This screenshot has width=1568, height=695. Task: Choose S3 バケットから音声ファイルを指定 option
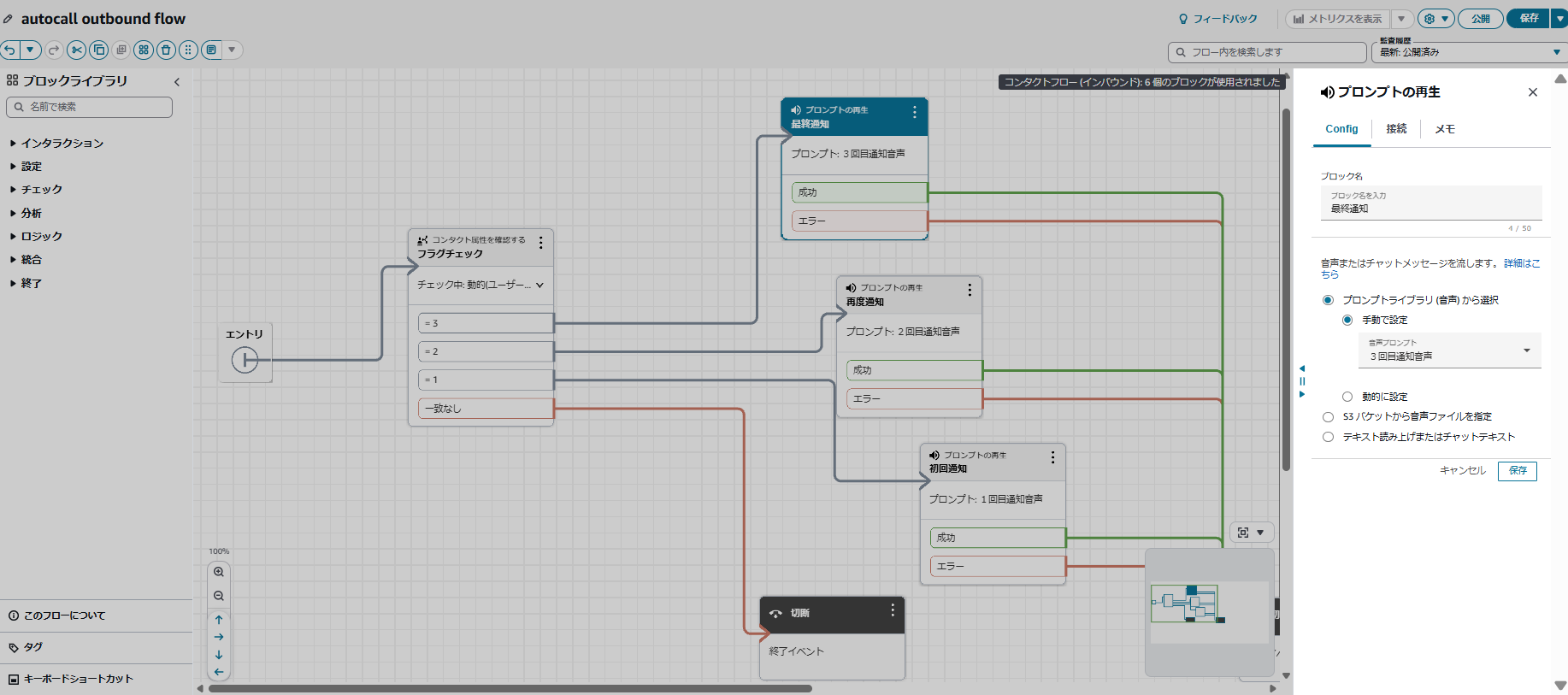tap(1328, 417)
